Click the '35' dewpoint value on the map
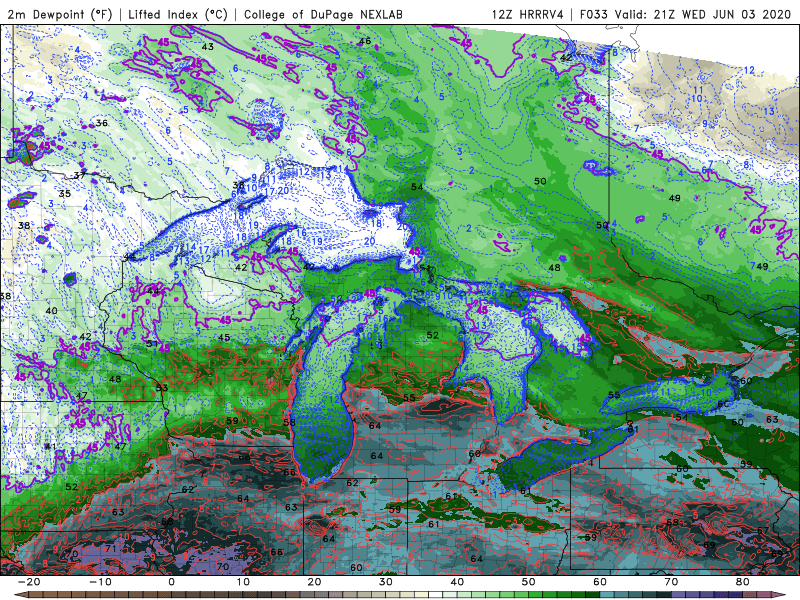Image resolution: width=800 pixels, height=600 pixels. tap(64, 194)
